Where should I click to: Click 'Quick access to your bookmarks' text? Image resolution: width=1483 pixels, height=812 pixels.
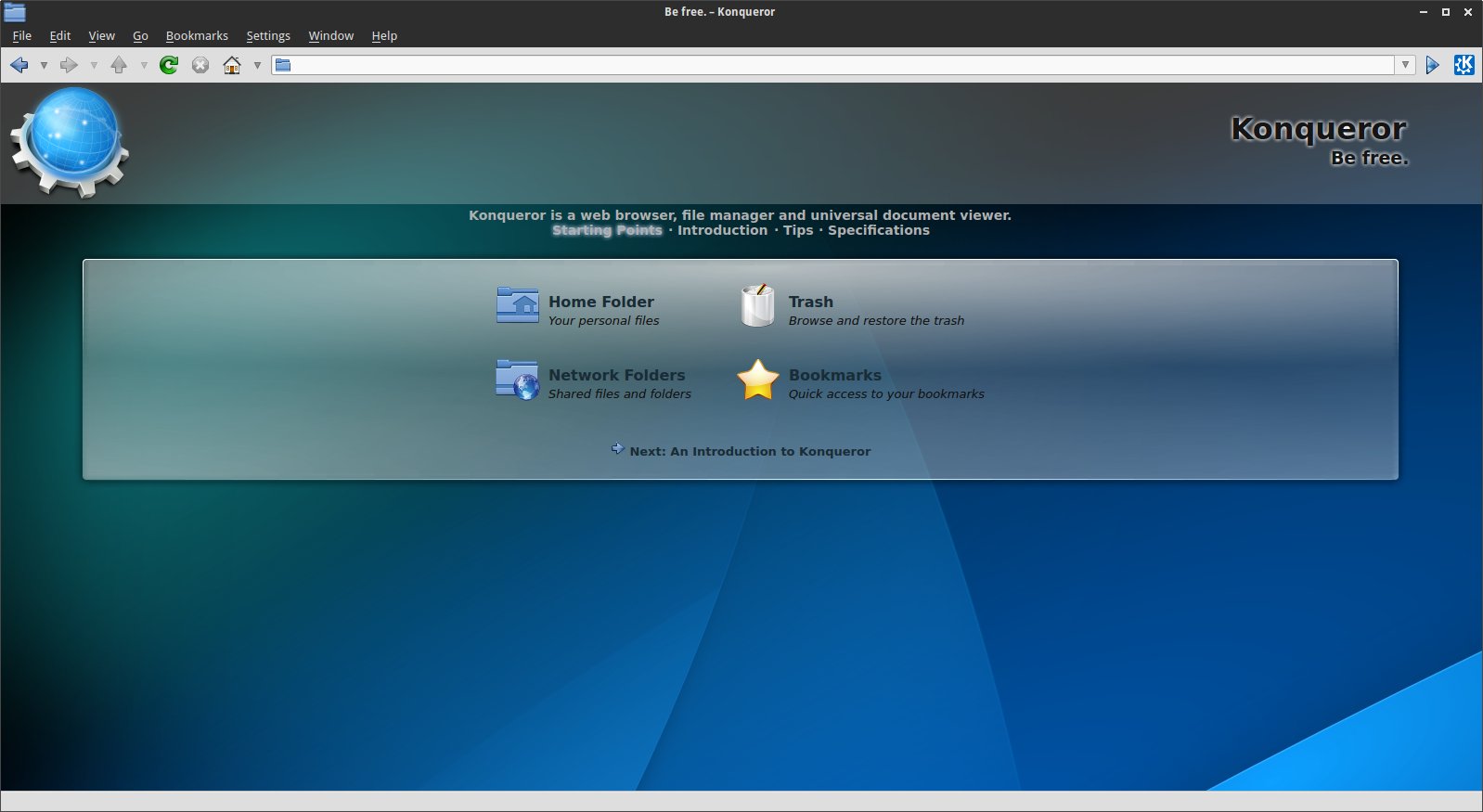point(886,393)
